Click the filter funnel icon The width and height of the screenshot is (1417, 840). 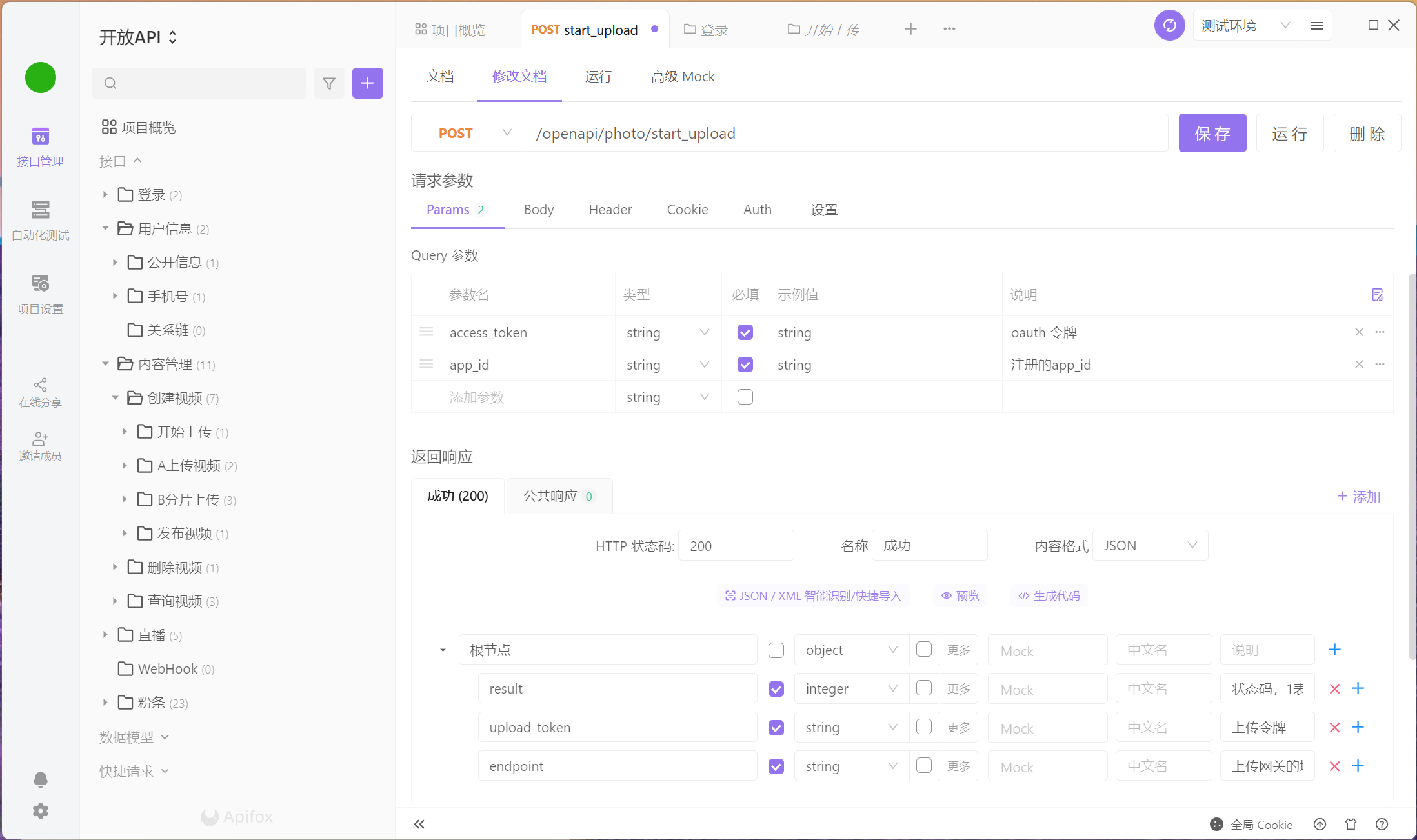coord(329,83)
